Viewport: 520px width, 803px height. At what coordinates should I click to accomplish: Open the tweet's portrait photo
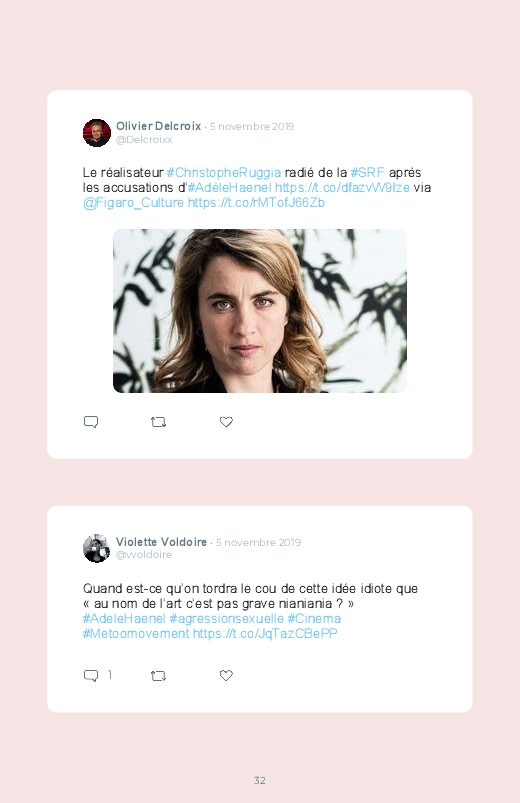(x=260, y=311)
